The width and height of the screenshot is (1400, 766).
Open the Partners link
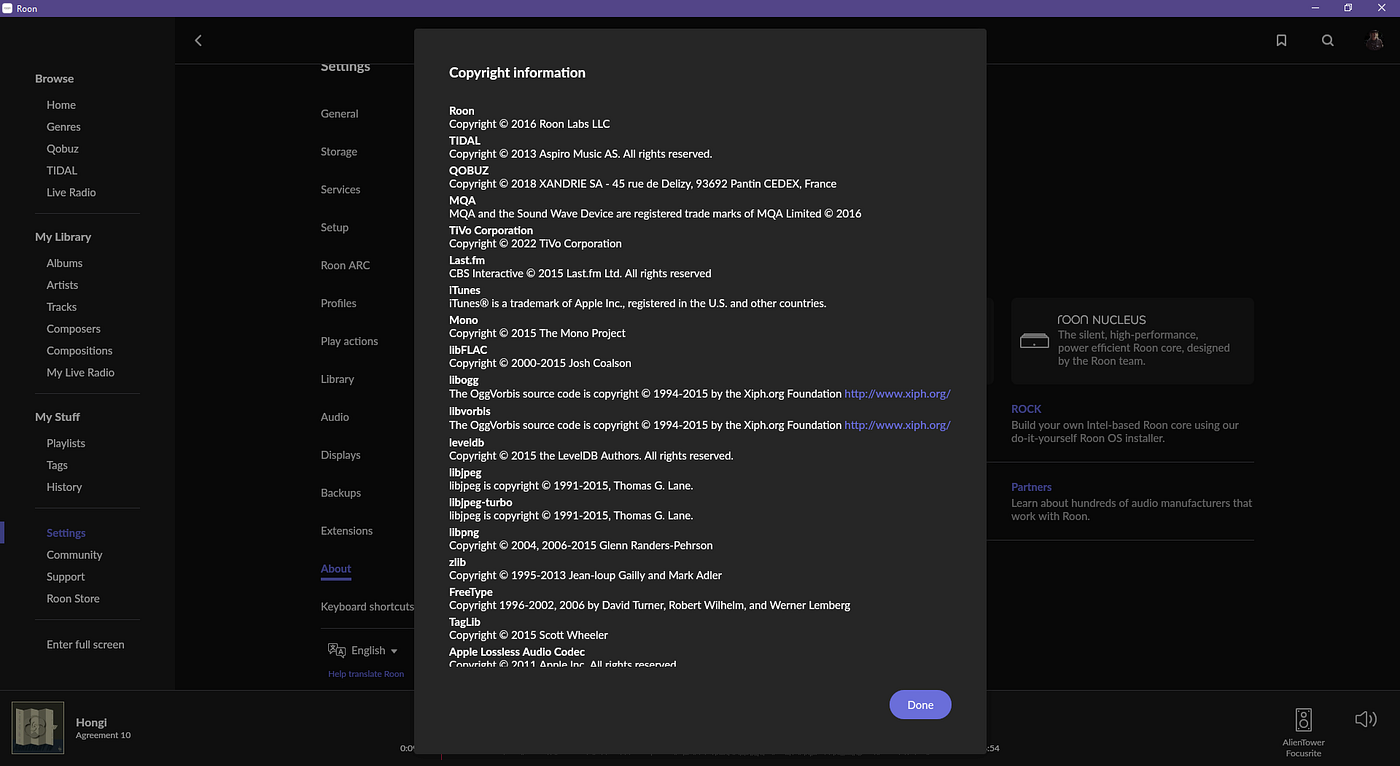click(x=1031, y=487)
